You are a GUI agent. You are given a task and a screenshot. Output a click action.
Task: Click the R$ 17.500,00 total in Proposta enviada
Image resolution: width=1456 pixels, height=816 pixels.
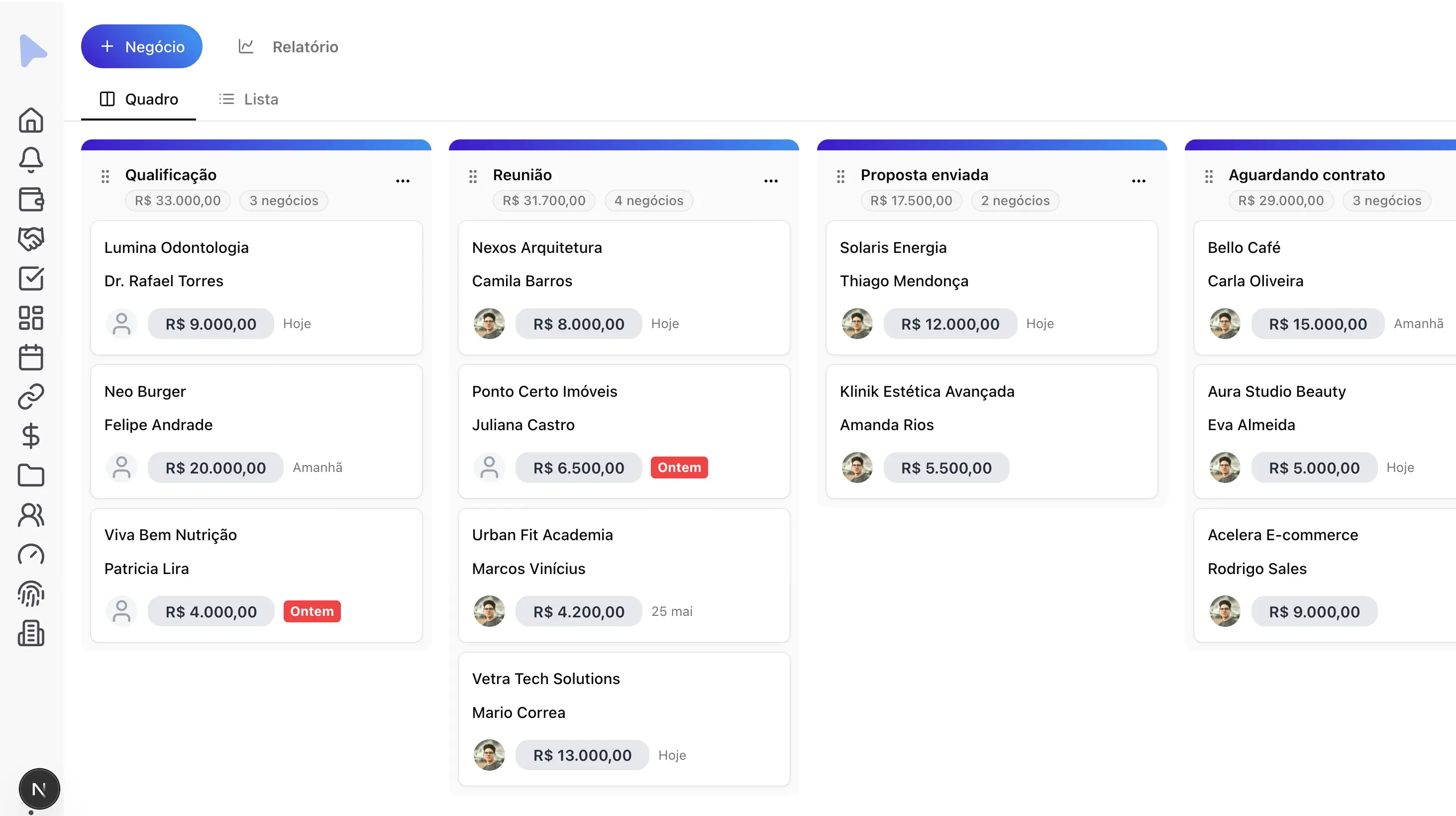pyautogui.click(x=911, y=201)
